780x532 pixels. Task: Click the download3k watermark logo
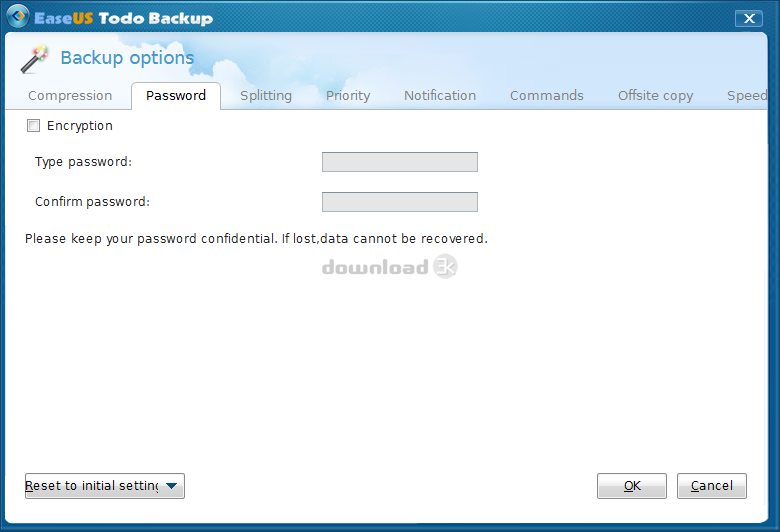(390, 267)
